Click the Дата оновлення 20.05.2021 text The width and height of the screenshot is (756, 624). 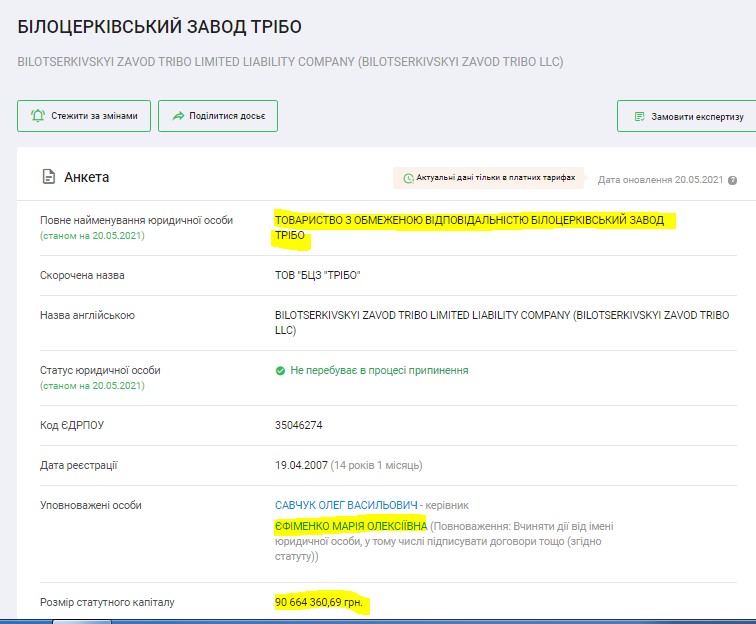(660, 181)
